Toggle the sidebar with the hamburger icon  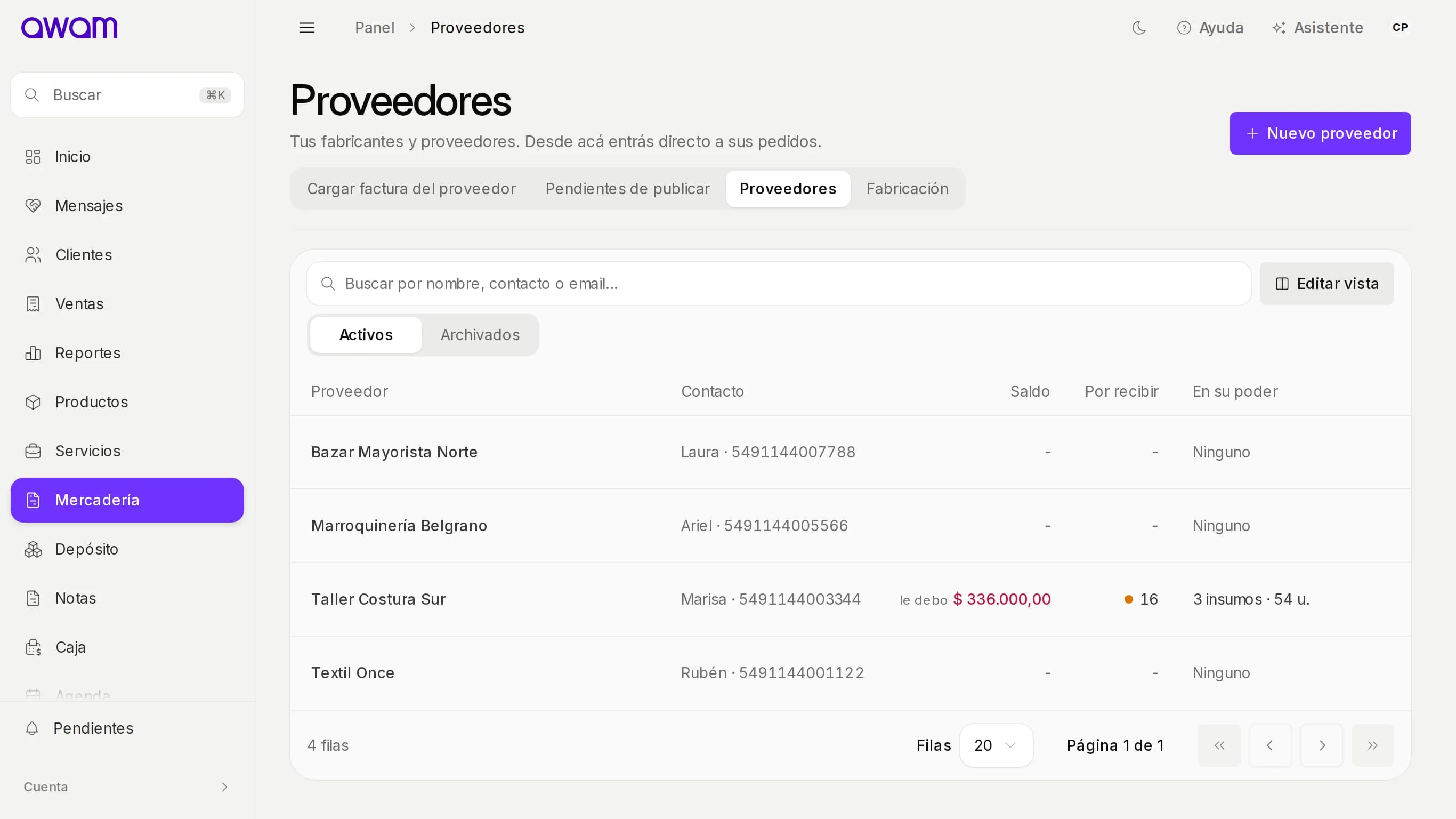tap(306, 28)
